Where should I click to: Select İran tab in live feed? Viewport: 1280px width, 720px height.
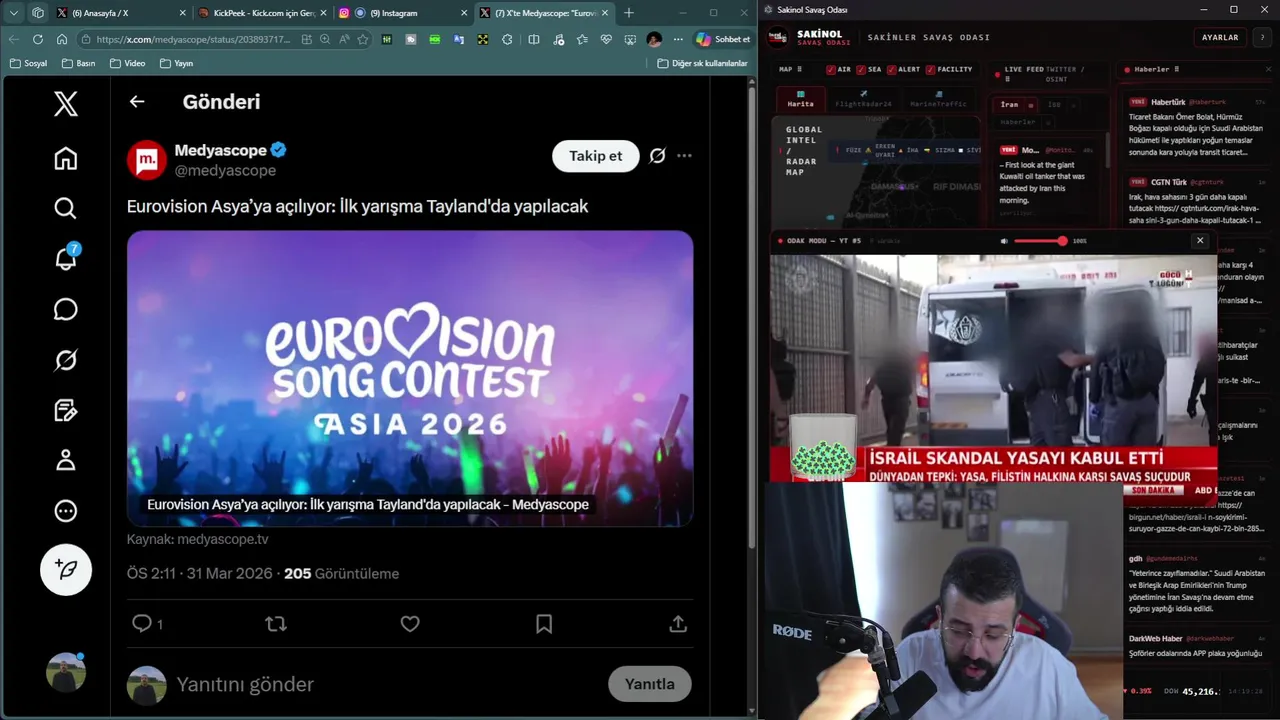coord(1010,104)
